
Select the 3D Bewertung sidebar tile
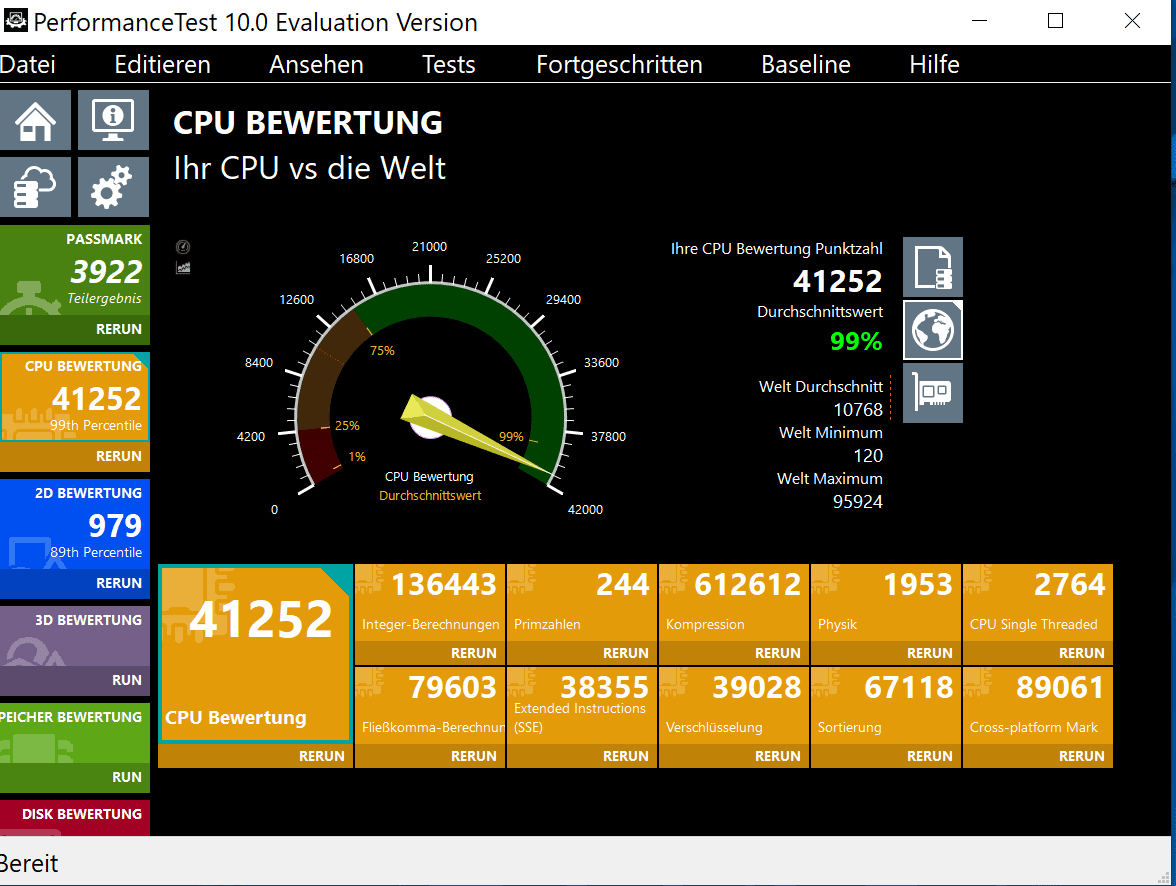point(75,636)
